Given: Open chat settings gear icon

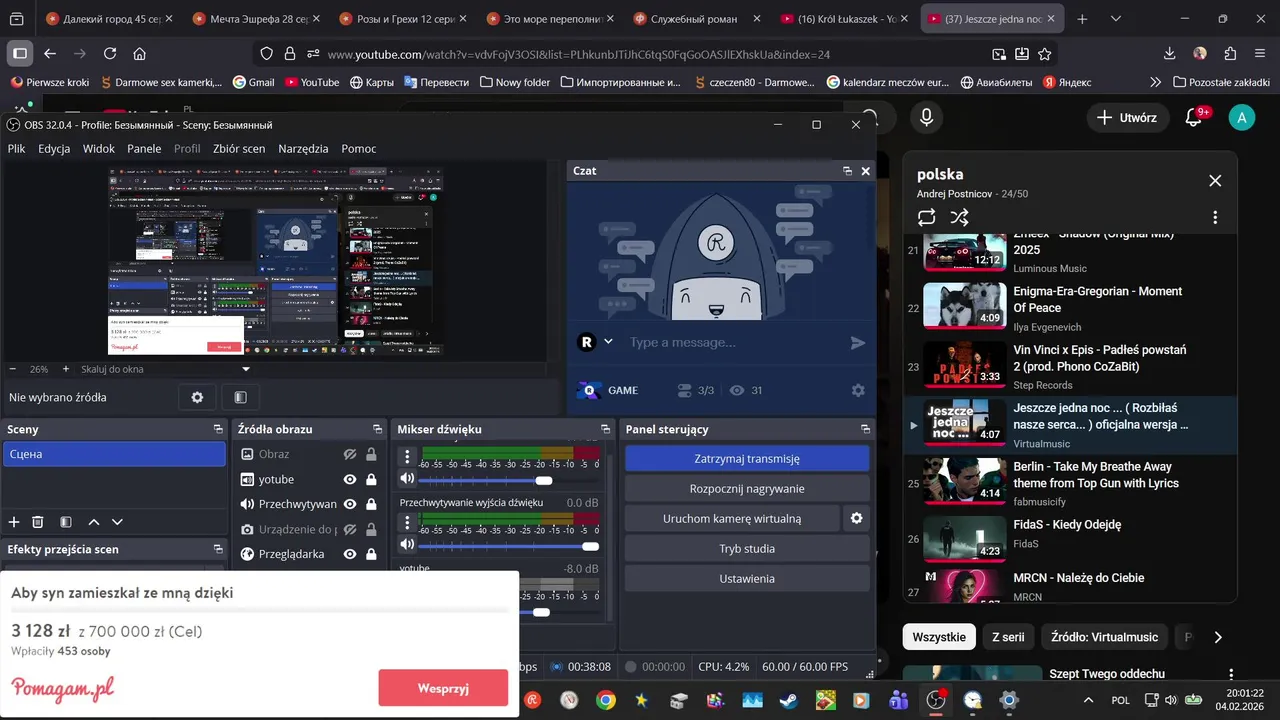Looking at the screenshot, I should pos(858,390).
